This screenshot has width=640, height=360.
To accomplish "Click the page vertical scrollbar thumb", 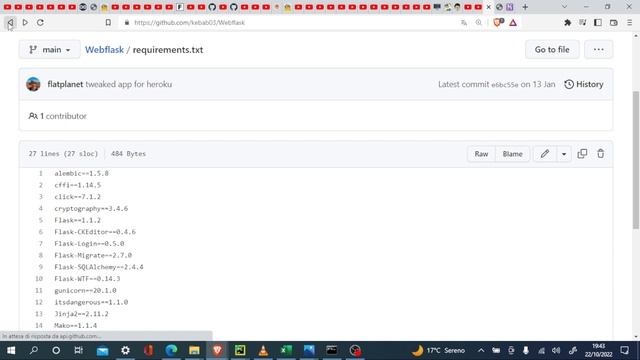I will click(x=636, y=160).
